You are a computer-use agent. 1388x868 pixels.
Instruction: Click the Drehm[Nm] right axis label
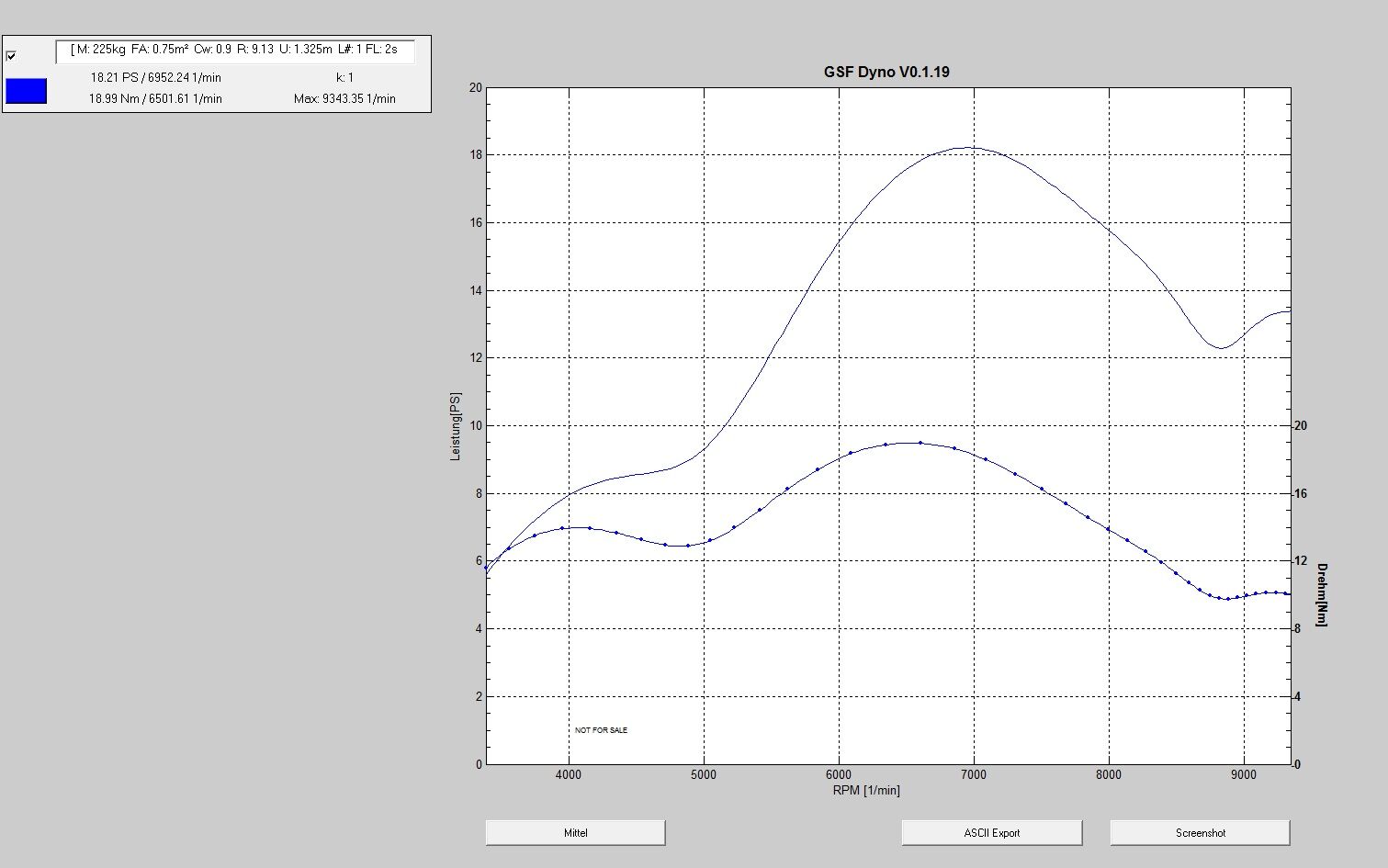[x=1321, y=594]
